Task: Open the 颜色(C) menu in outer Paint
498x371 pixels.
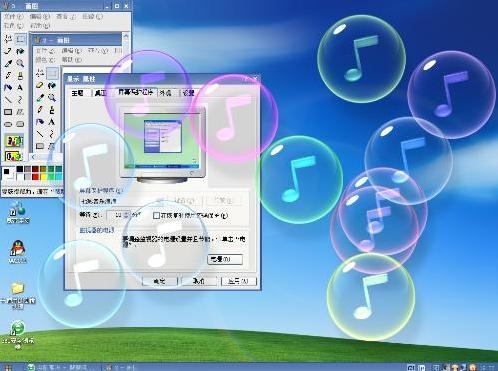Action: [13, 25]
